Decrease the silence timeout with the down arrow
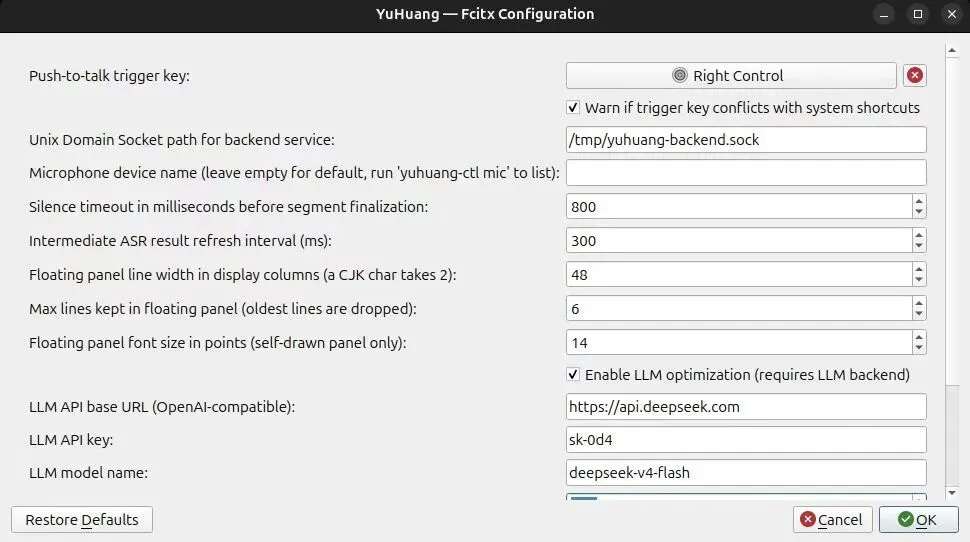 pyautogui.click(x=919, y=212)
